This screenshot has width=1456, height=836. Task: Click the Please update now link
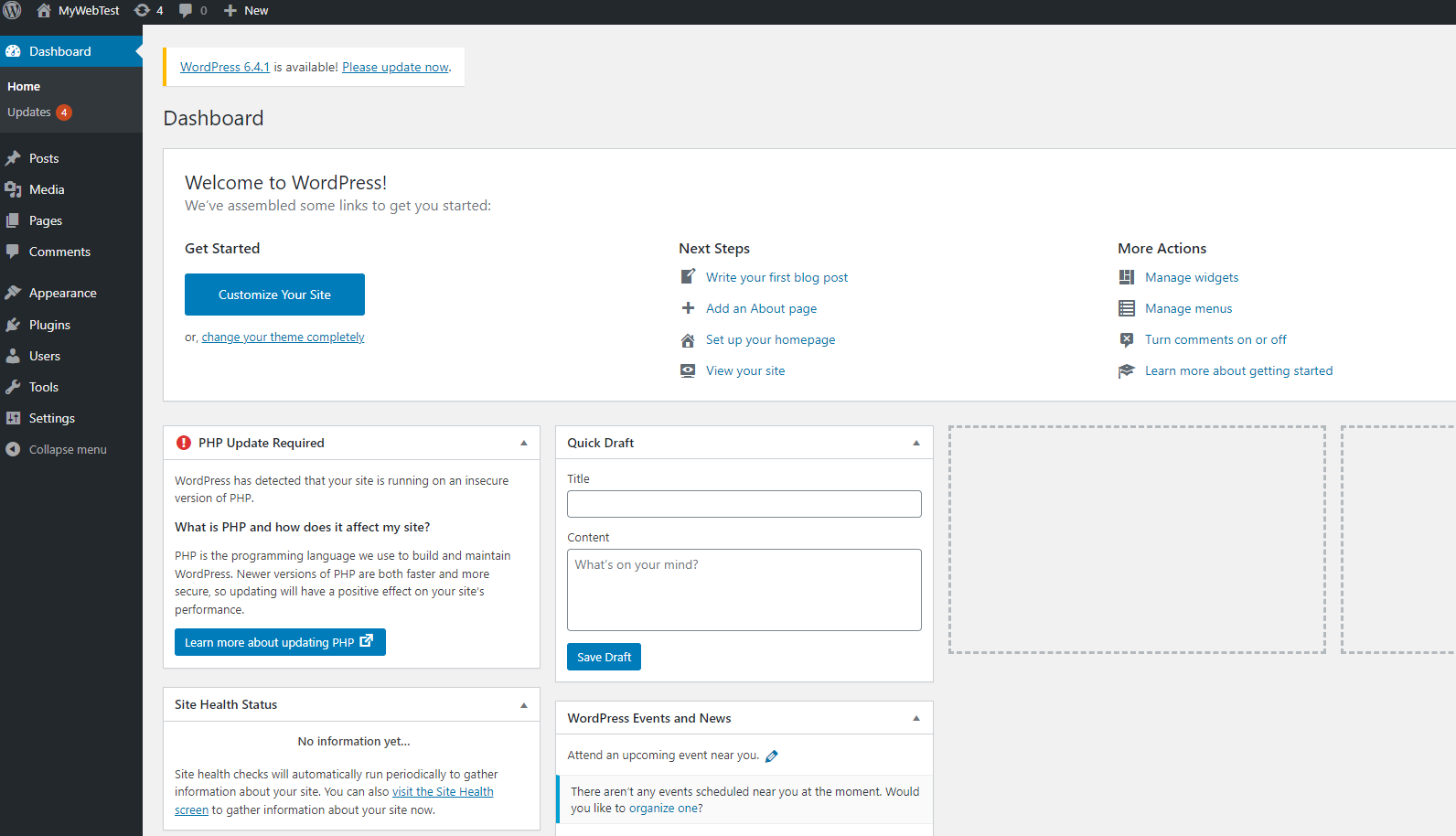coord(395,67)
